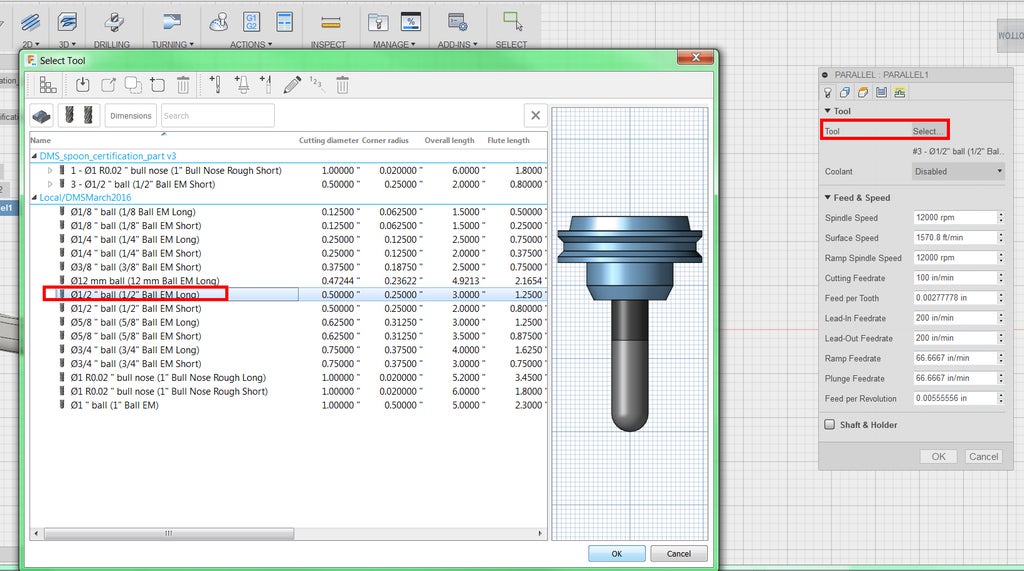
Task: Click the import tool library icon
Action: 83,85
